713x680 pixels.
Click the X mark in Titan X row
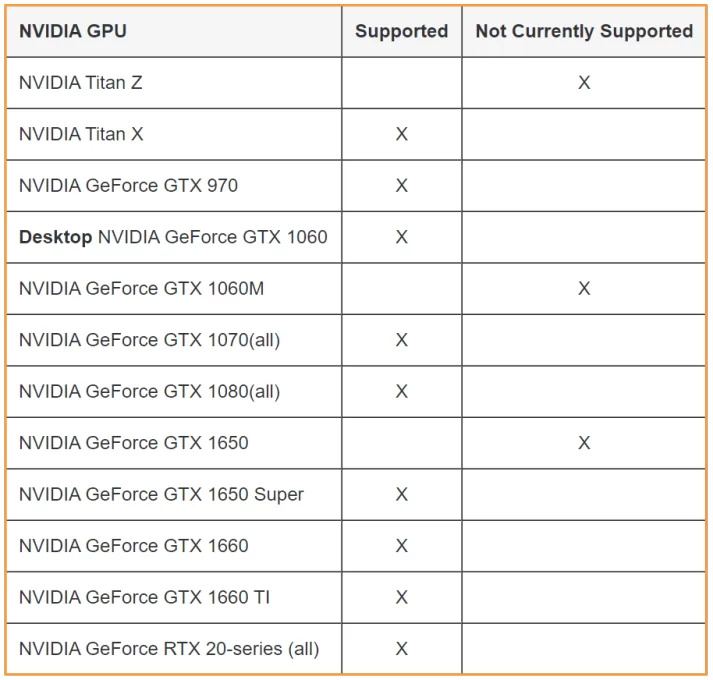tap(401, 134)
